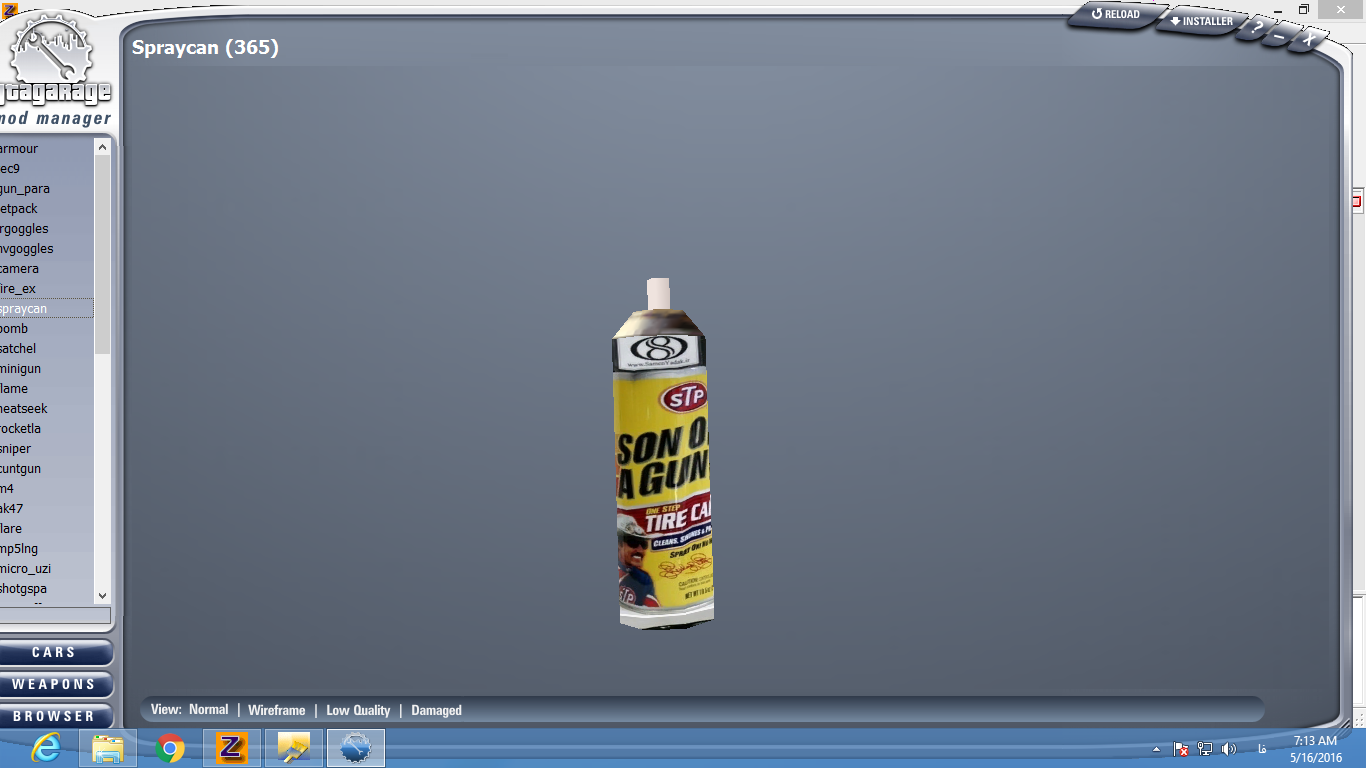Select gun_para in the list
Viewport: 1366px width, 768px height.
point(47,189)
